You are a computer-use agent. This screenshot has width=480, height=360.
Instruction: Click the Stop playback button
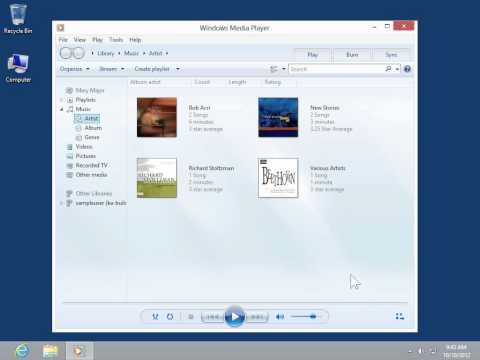click(191, 316)
